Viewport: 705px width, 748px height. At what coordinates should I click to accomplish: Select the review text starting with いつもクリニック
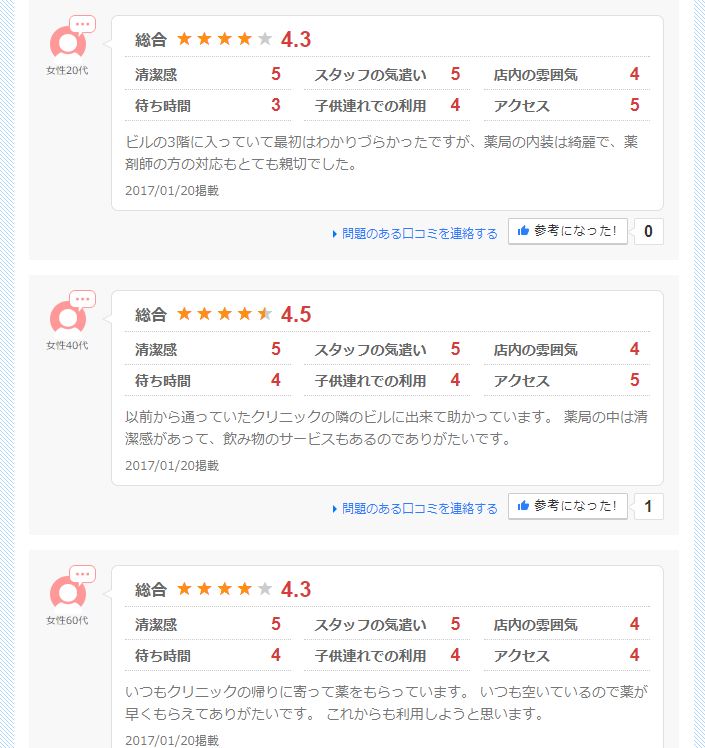click(x=386, y=703)
